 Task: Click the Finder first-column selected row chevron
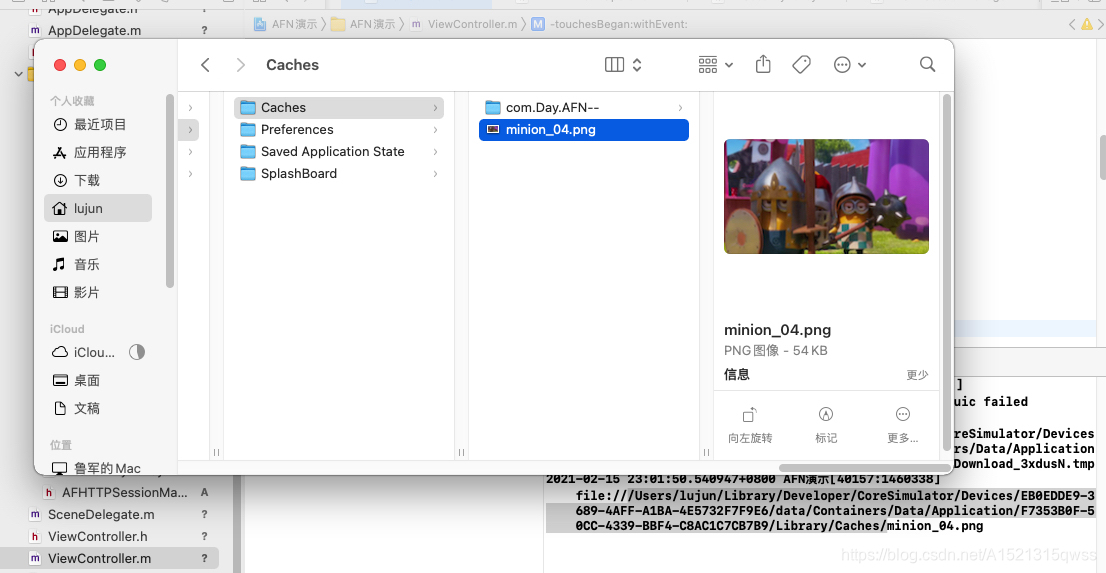(x=190, y=130)
